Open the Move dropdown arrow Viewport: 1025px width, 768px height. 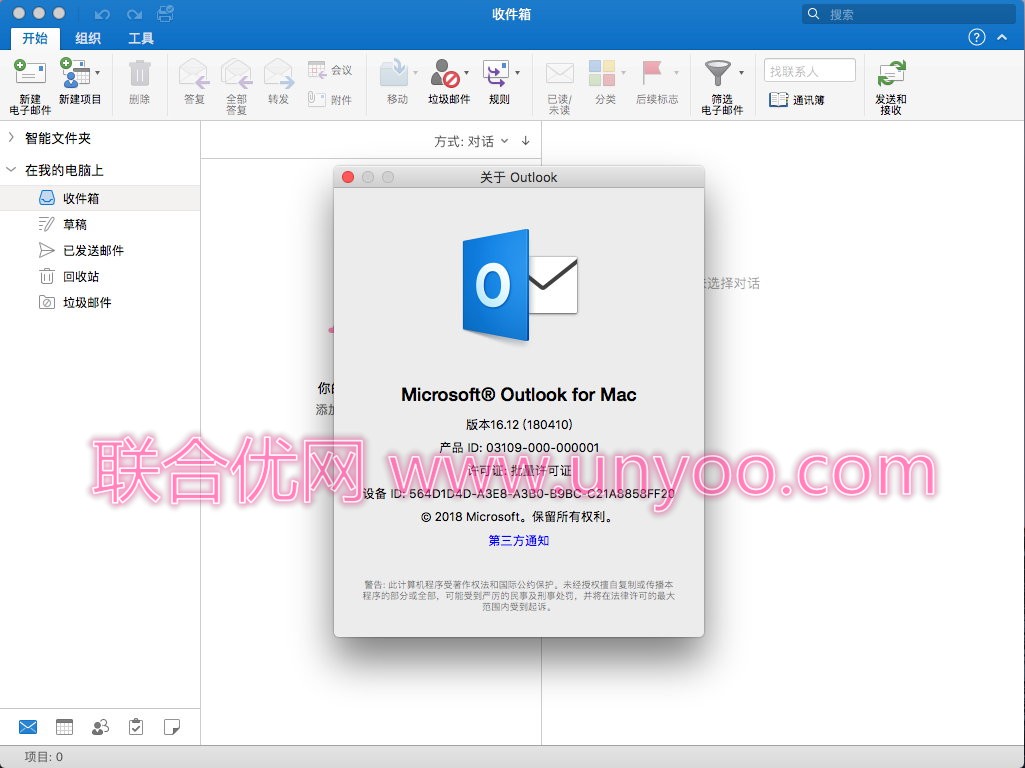click(x=415, y=73)
